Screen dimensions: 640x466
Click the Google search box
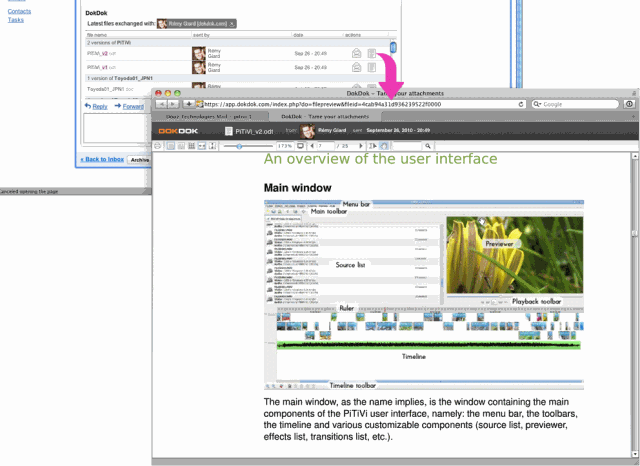click(x=580, y=103)
